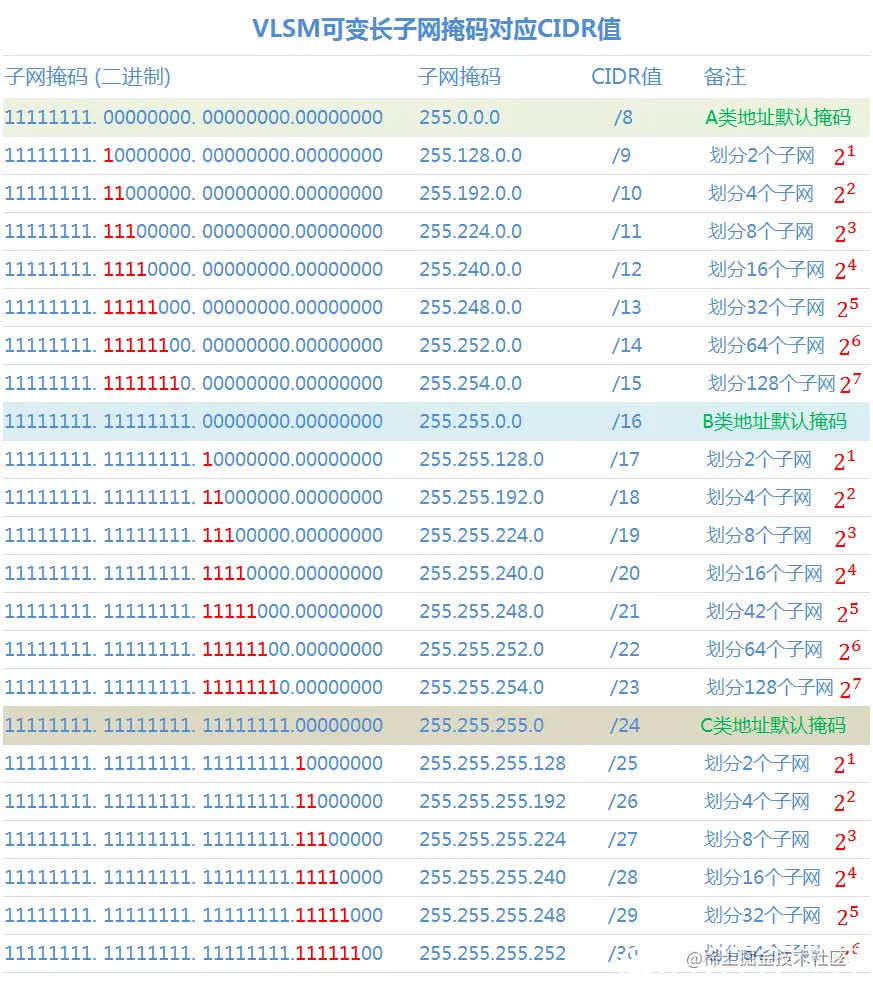873x995 pixels.
Task: Select the 255.255.254.0 cell
Action: [481, 687]
